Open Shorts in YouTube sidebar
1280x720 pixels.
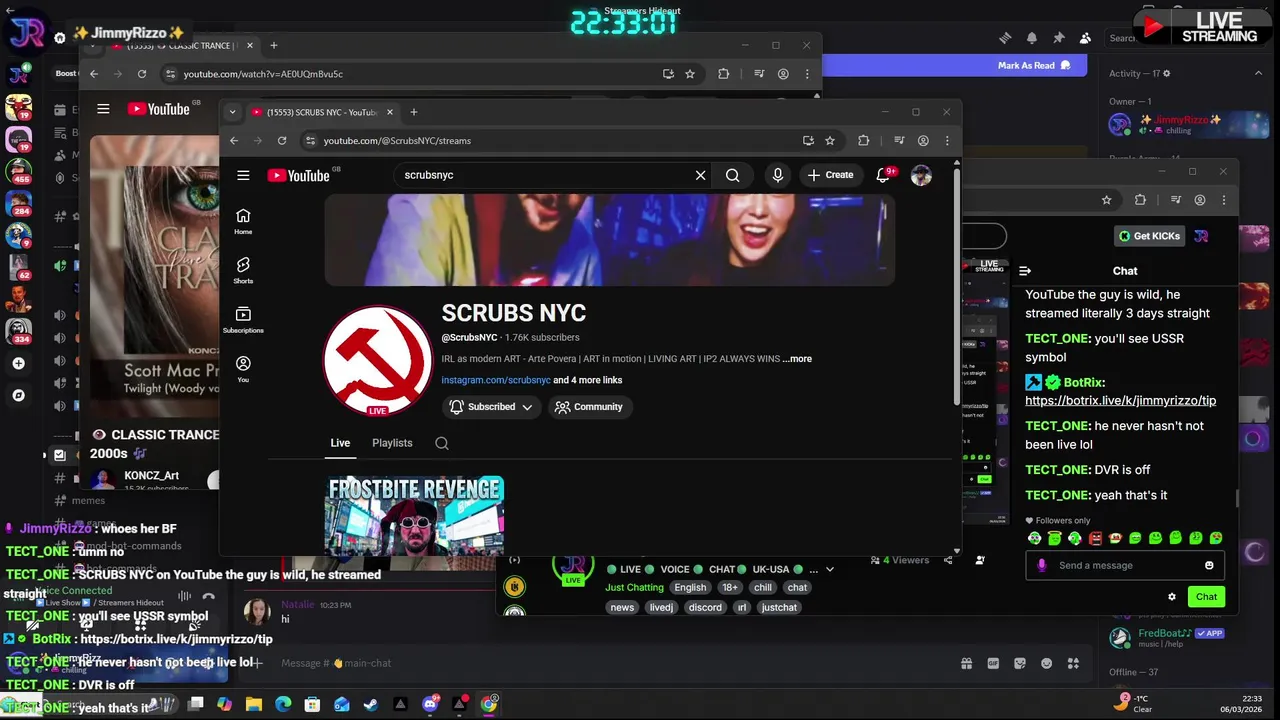pyautogui.click(x=243, y=270)
